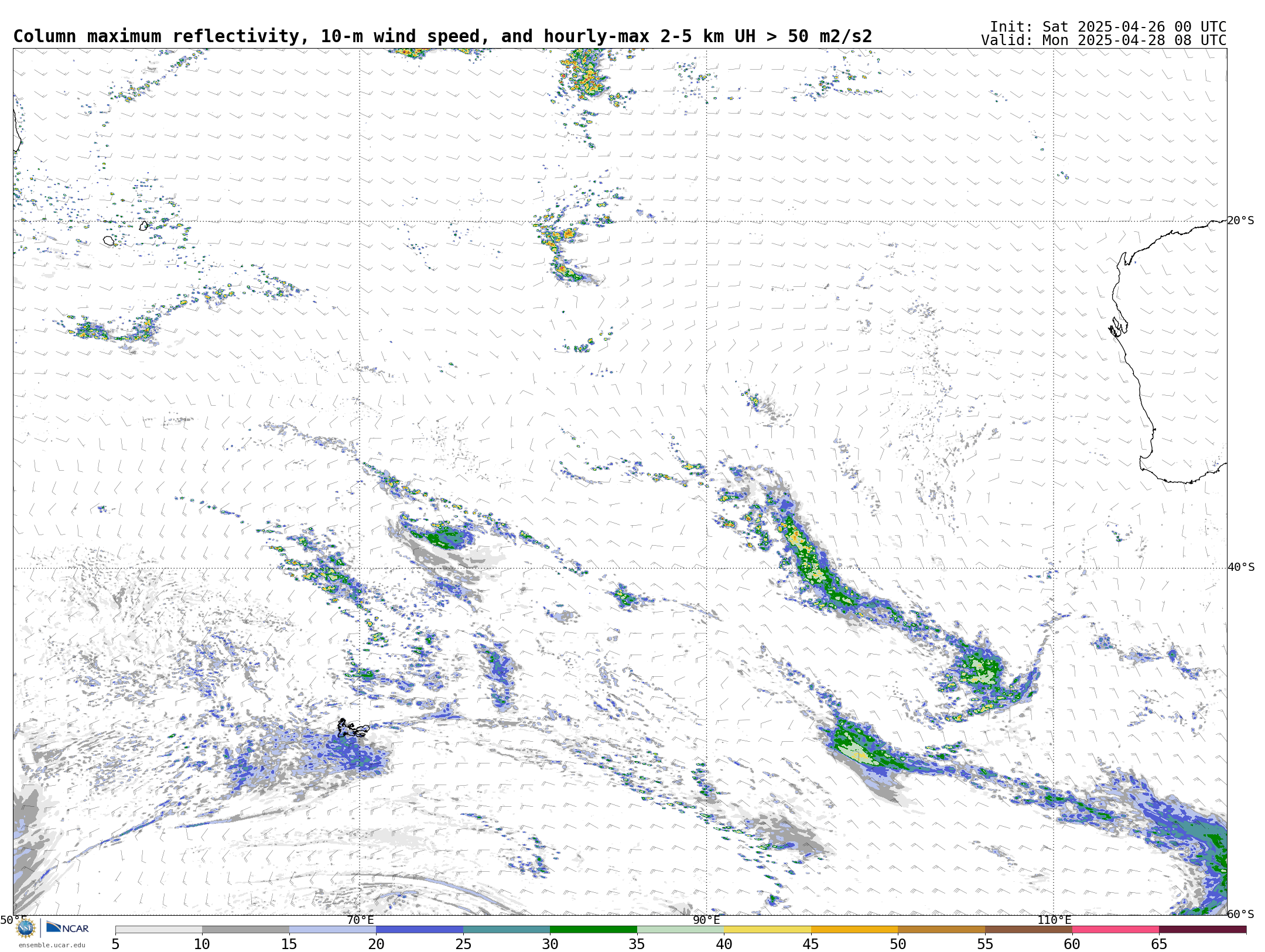The image size is (1265, 952).
Task: Click the Kerguelen island outline near 70°E
Action: (353, 728)
